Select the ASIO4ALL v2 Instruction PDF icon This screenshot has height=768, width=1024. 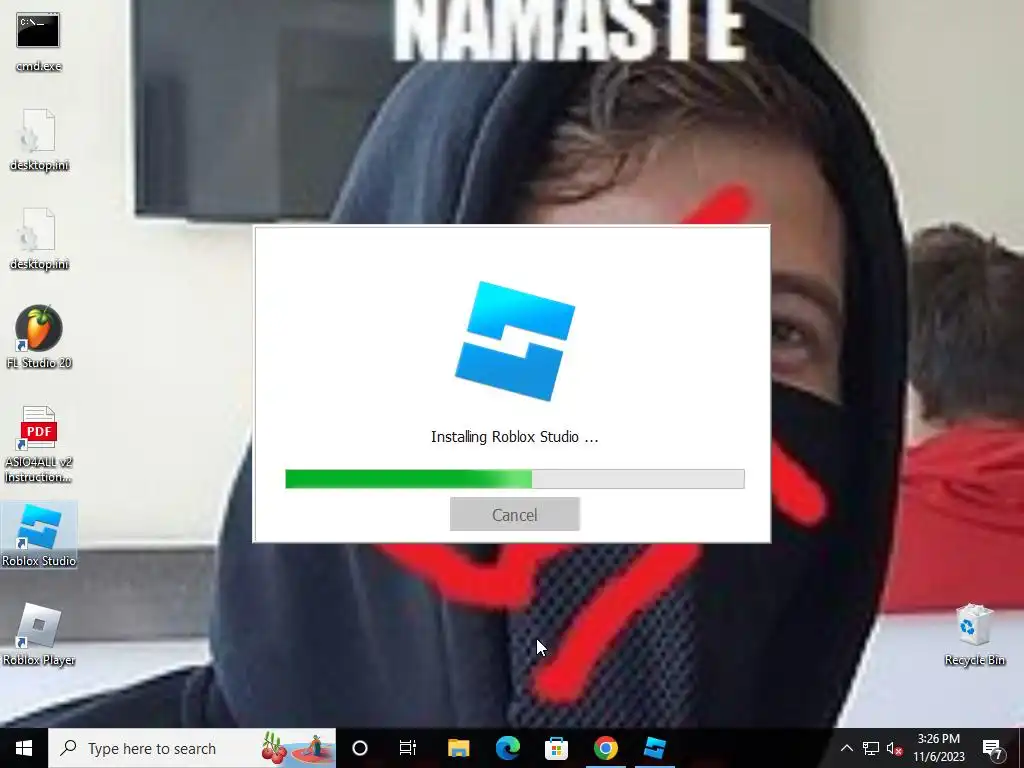tap(39, 444)
